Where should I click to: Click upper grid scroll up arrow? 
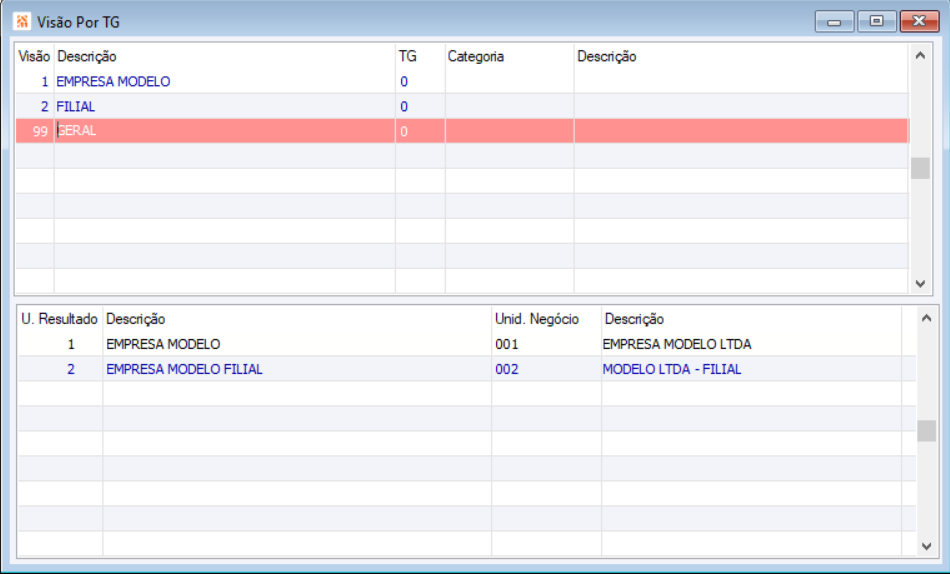tap(920, 56)
